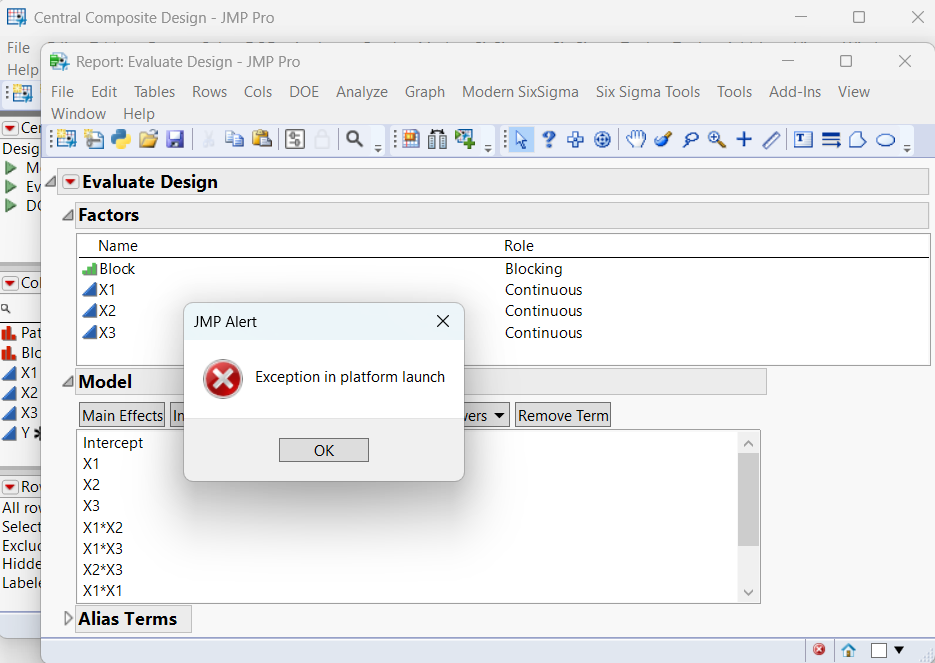Image resolution: width=935 pixels, height=663 pixels.
Task: Select the Line drawing tool
Action: click(x=772, y=140)
